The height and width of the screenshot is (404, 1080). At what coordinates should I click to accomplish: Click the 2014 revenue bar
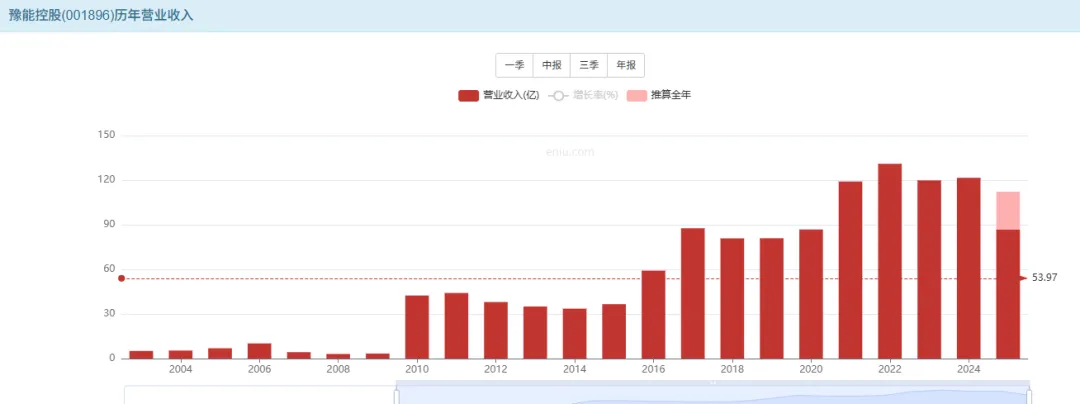(x=574, y=334)
